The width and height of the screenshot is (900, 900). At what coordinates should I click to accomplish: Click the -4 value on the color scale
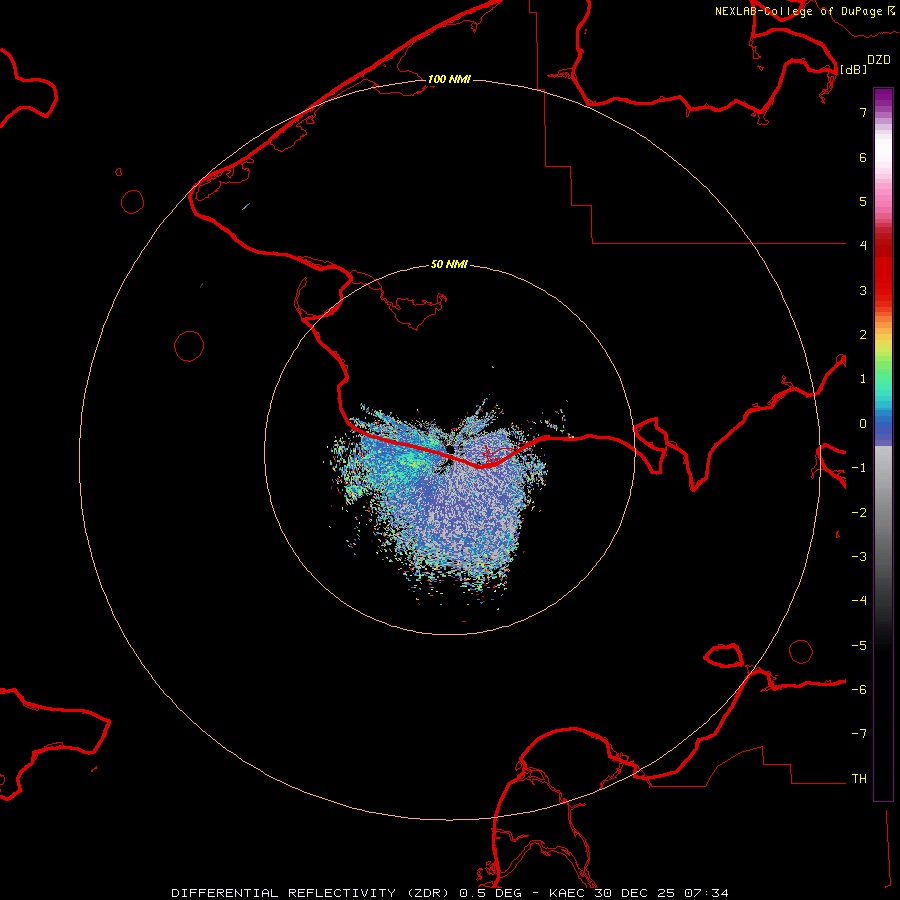(859, 600)
